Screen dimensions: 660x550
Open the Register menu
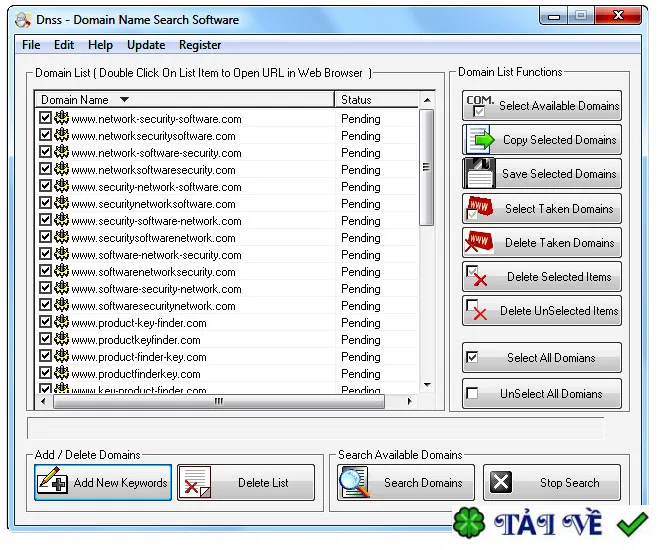200,45
